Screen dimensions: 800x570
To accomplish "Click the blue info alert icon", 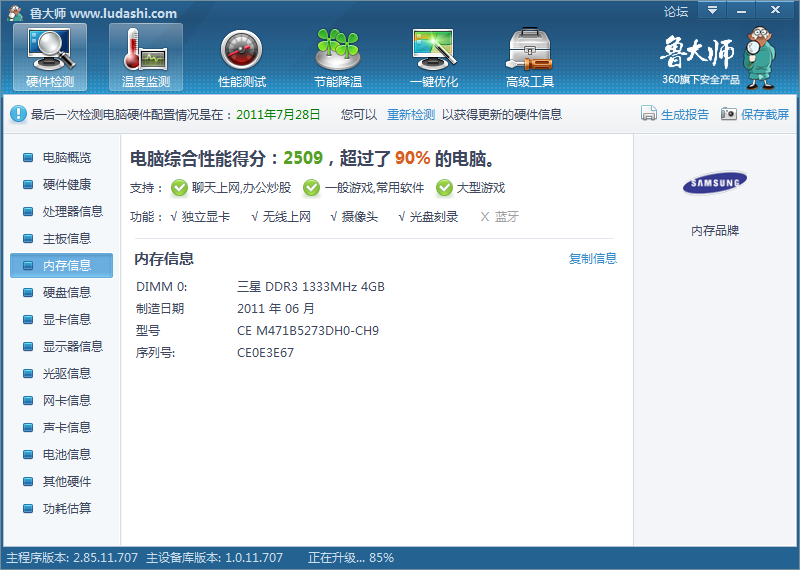I will pos(18,114).
